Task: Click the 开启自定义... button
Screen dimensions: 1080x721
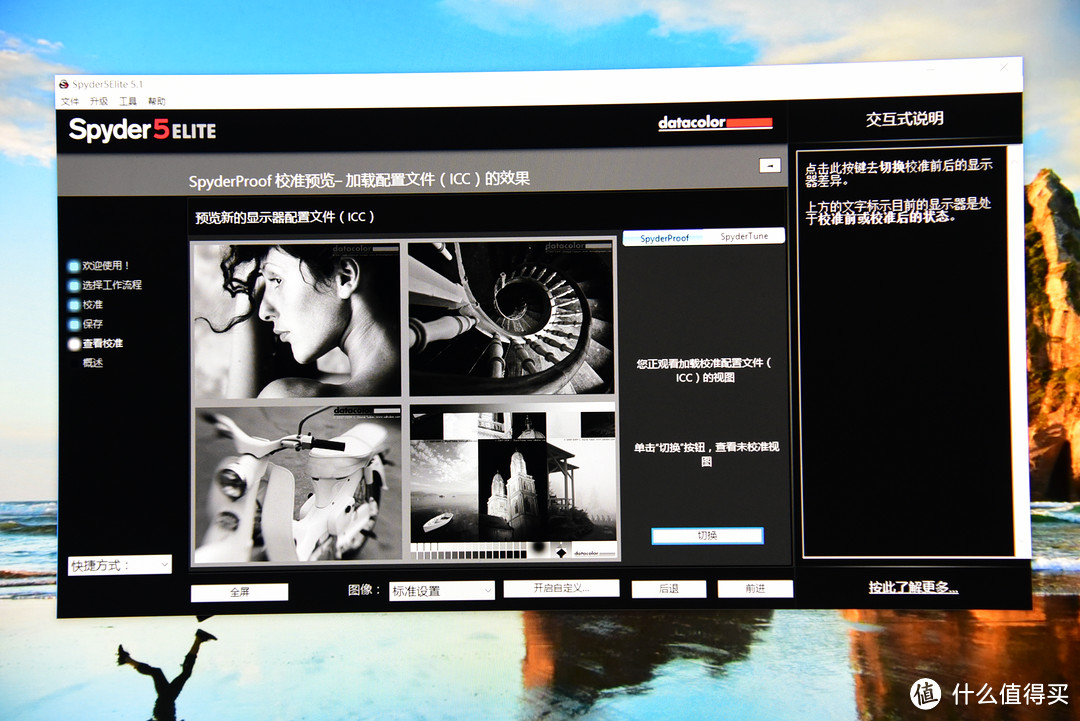Action: (561, 588)
